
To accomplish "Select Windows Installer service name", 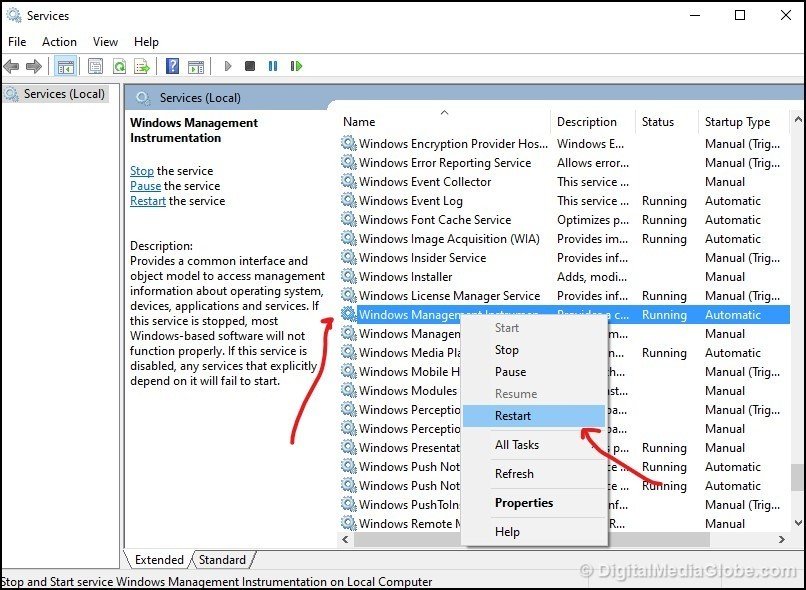I will click(406, 277).
